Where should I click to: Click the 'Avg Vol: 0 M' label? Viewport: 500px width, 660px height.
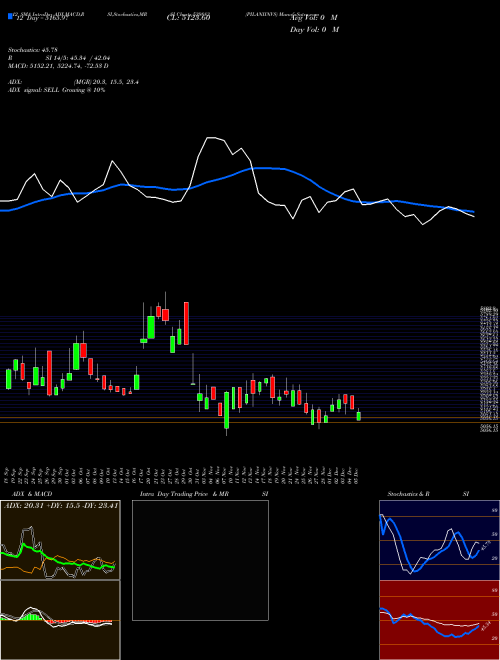coord(314,17)
